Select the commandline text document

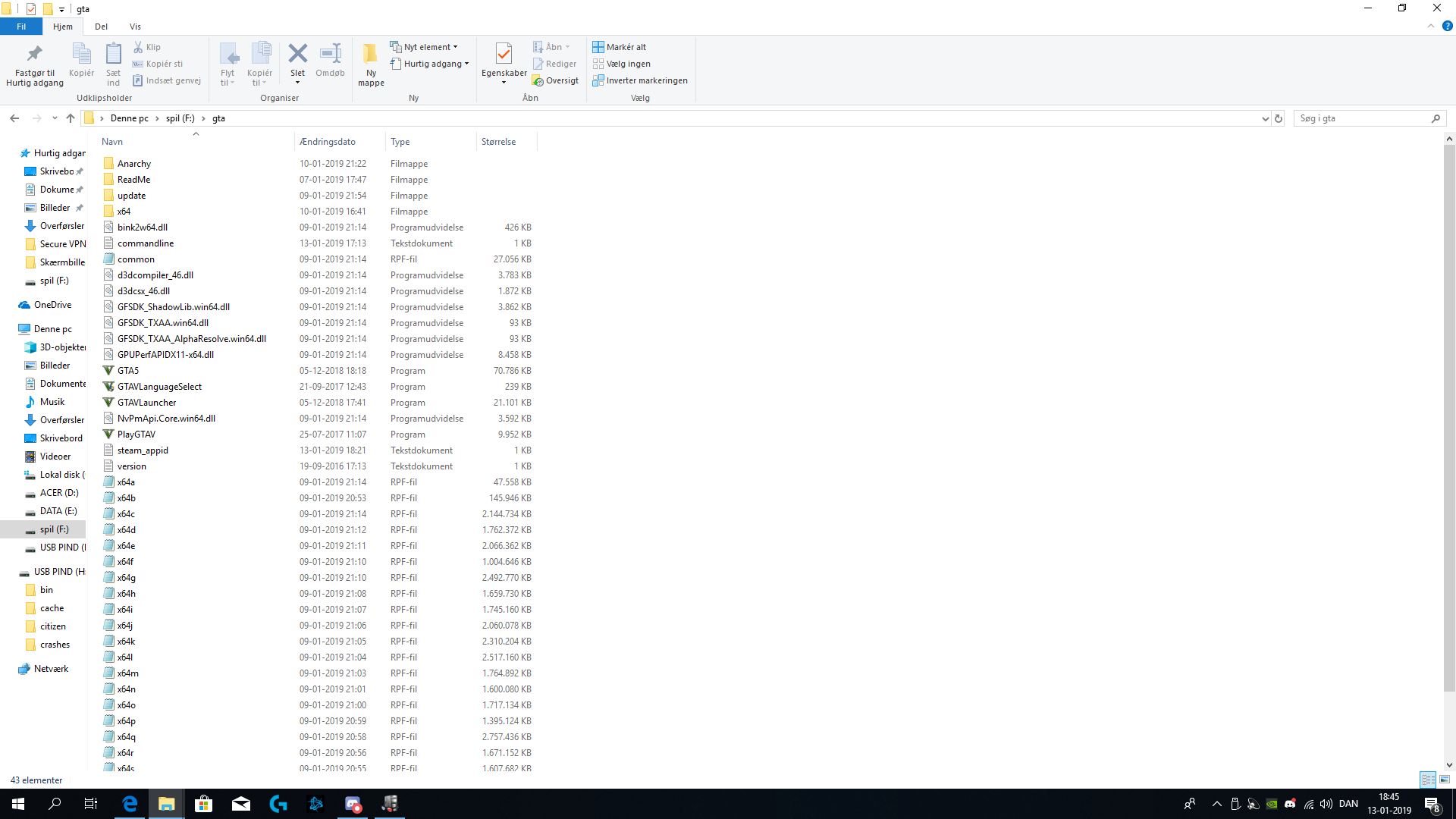(x=145, y=243)
